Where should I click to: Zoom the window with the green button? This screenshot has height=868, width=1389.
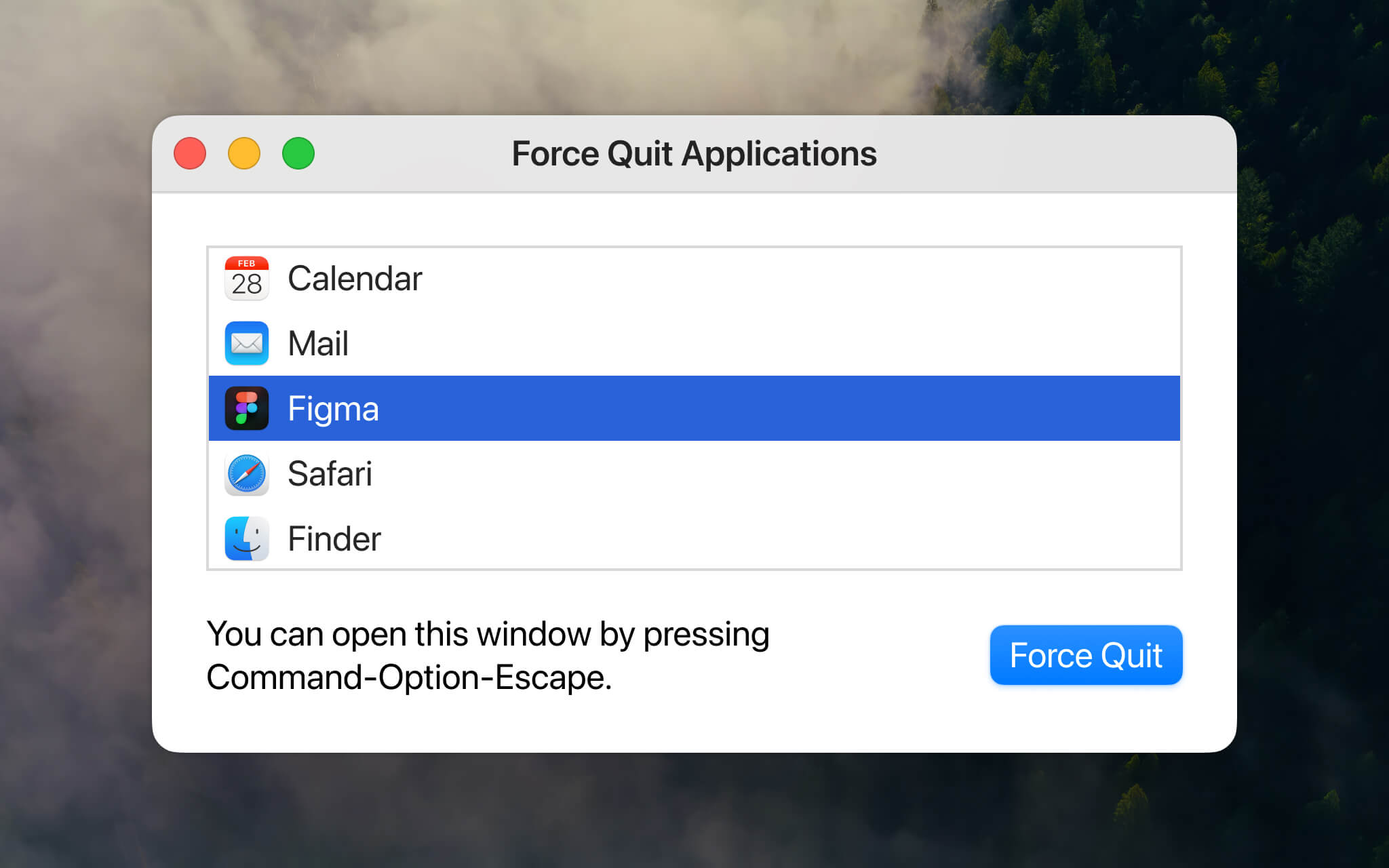(298, 153)
